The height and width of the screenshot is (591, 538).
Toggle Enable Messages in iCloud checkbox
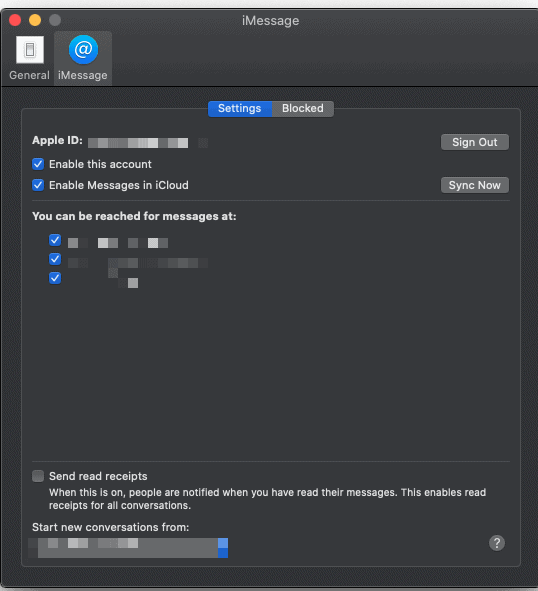38,185
